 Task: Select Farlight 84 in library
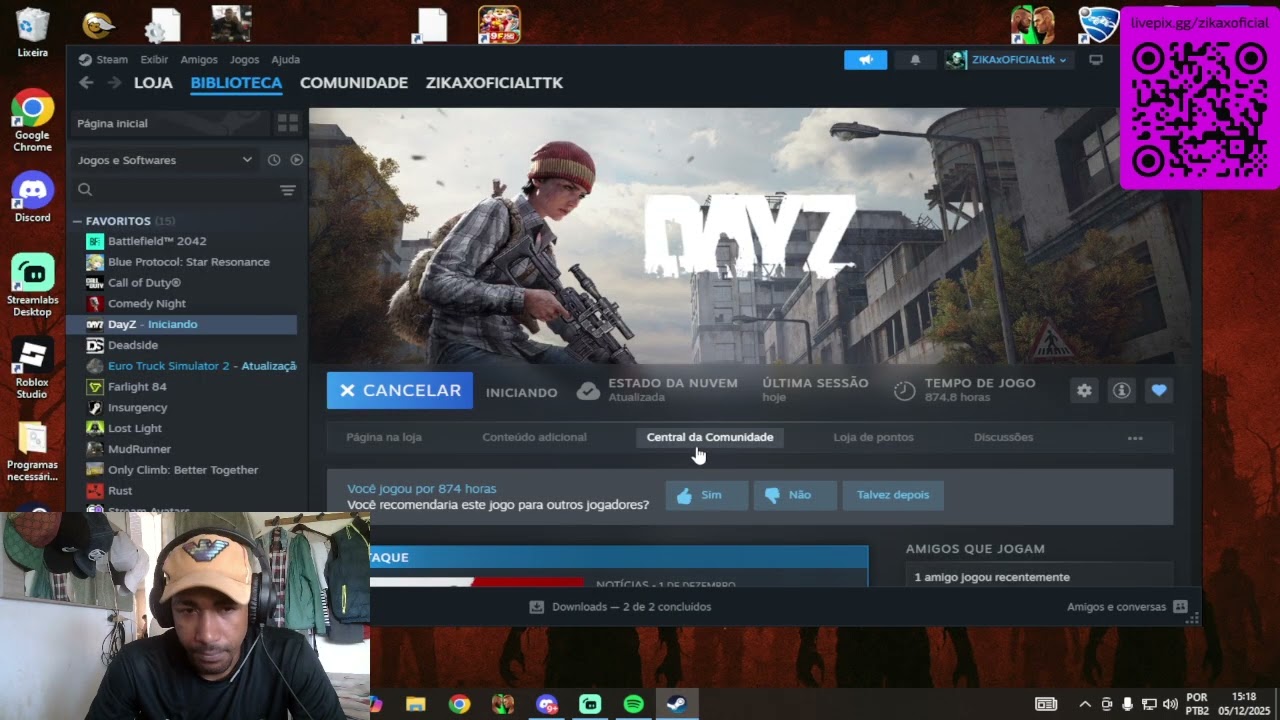[137, 387]
